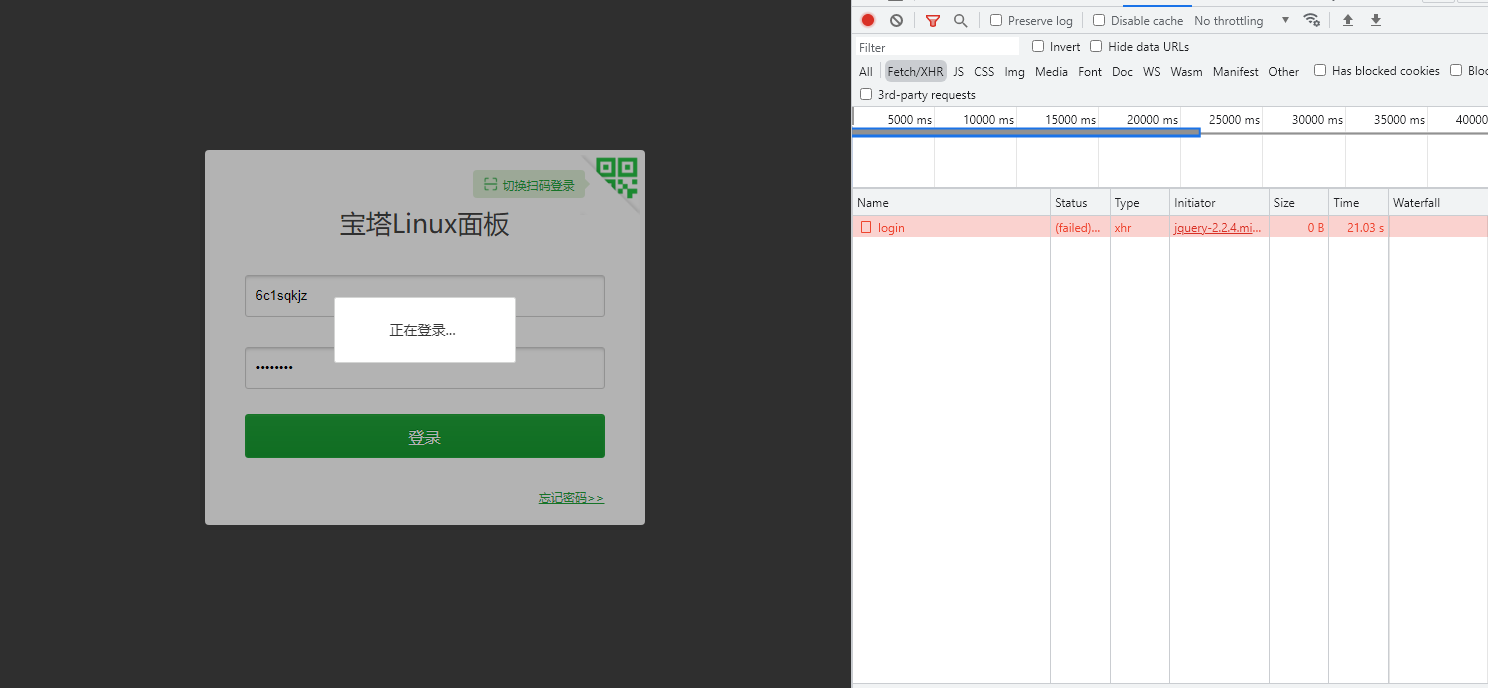Click the 20000 ms timeline tick
This screenshot has height=688, width=1488.
click(1152, 120)
